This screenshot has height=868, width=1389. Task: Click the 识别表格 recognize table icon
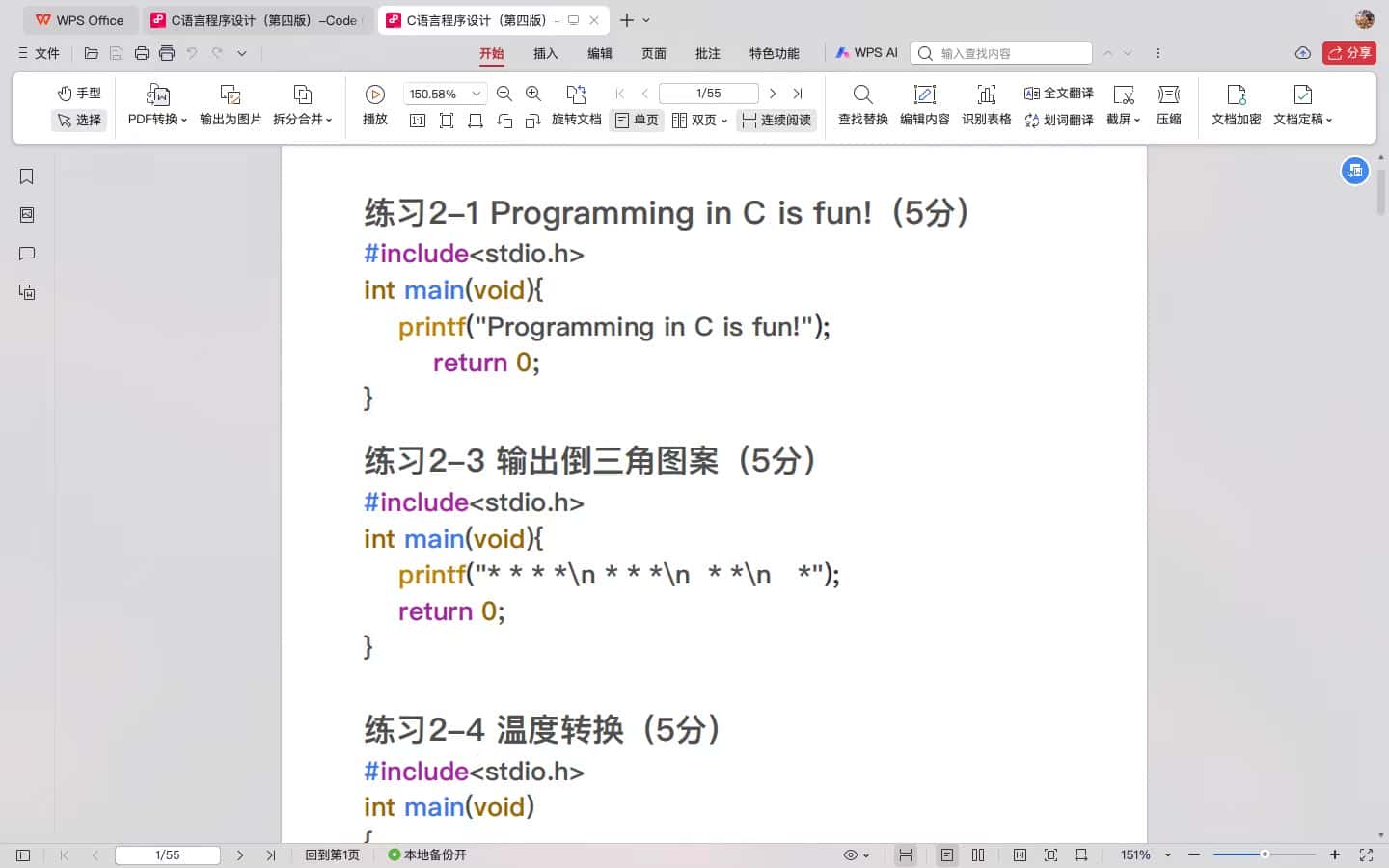click(987, 94)
